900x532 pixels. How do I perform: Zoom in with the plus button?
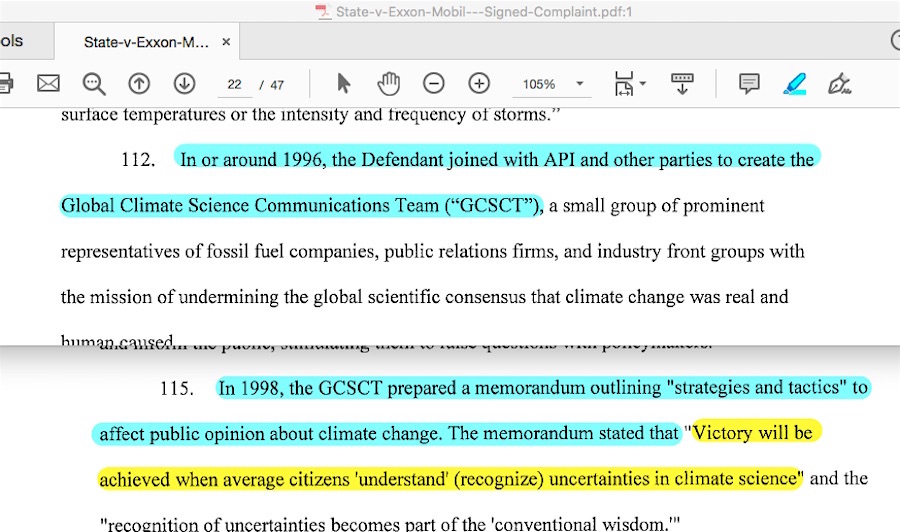[x=479, y=83]
